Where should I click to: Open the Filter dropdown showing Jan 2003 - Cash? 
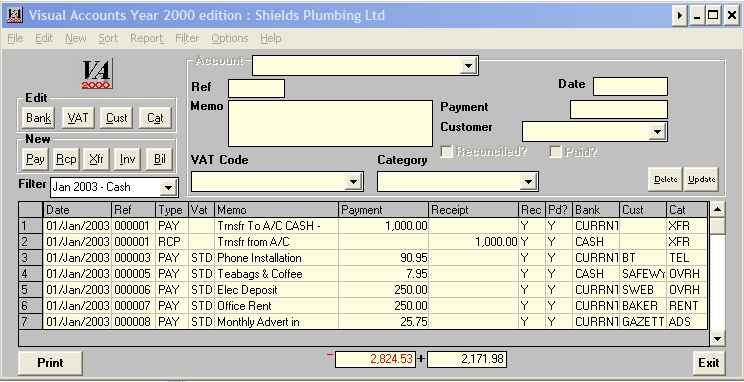coord(168,188)
